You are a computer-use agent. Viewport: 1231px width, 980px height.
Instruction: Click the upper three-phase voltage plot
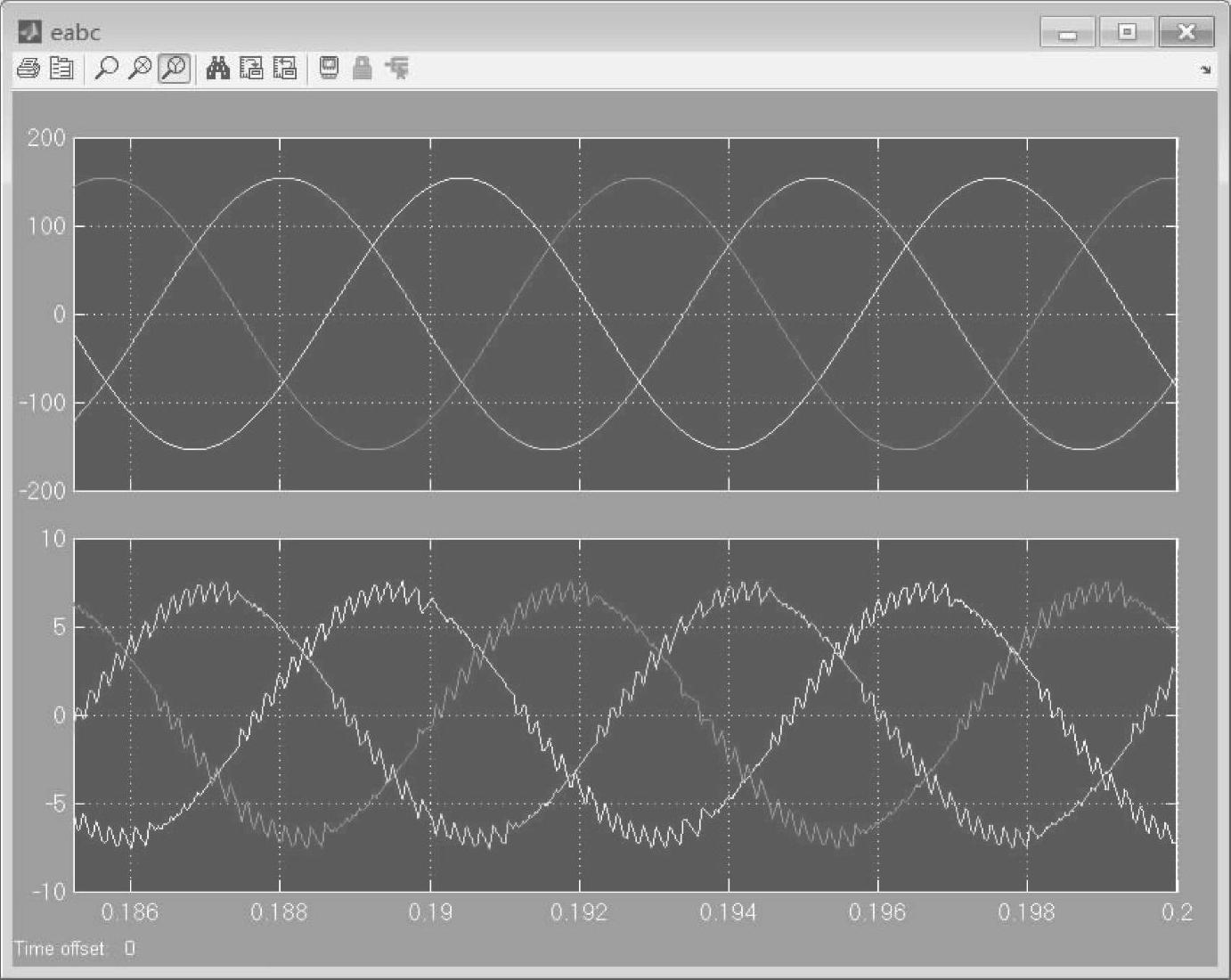coord(625,314)
